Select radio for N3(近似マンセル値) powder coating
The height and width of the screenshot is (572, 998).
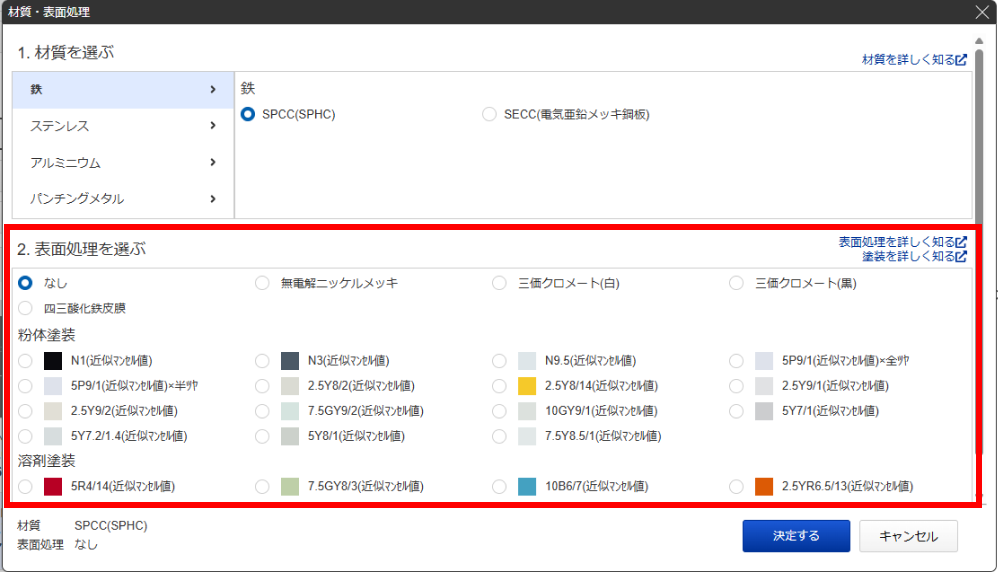pyautogui.click(x=262, y=361)
